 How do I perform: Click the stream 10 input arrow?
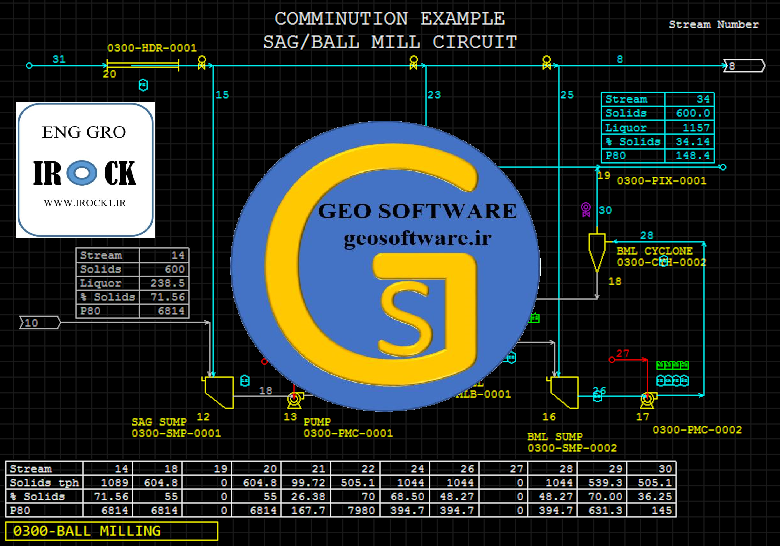[x=40, y=323]
